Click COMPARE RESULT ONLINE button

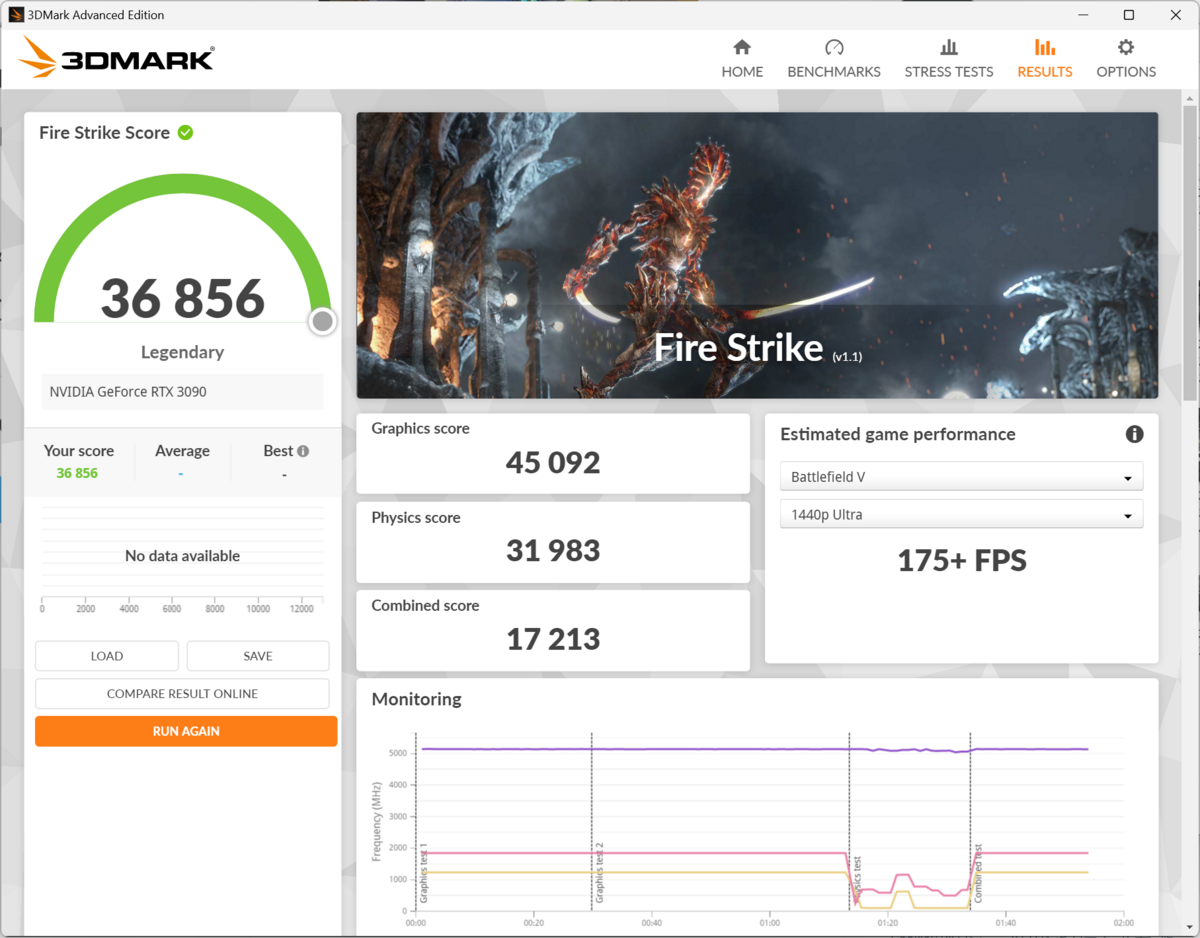(x=182, y=694)
